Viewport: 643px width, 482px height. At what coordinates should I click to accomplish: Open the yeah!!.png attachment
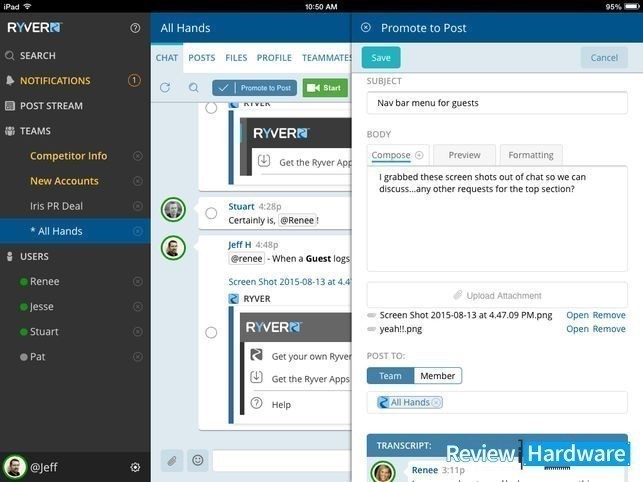pos(577,329)
